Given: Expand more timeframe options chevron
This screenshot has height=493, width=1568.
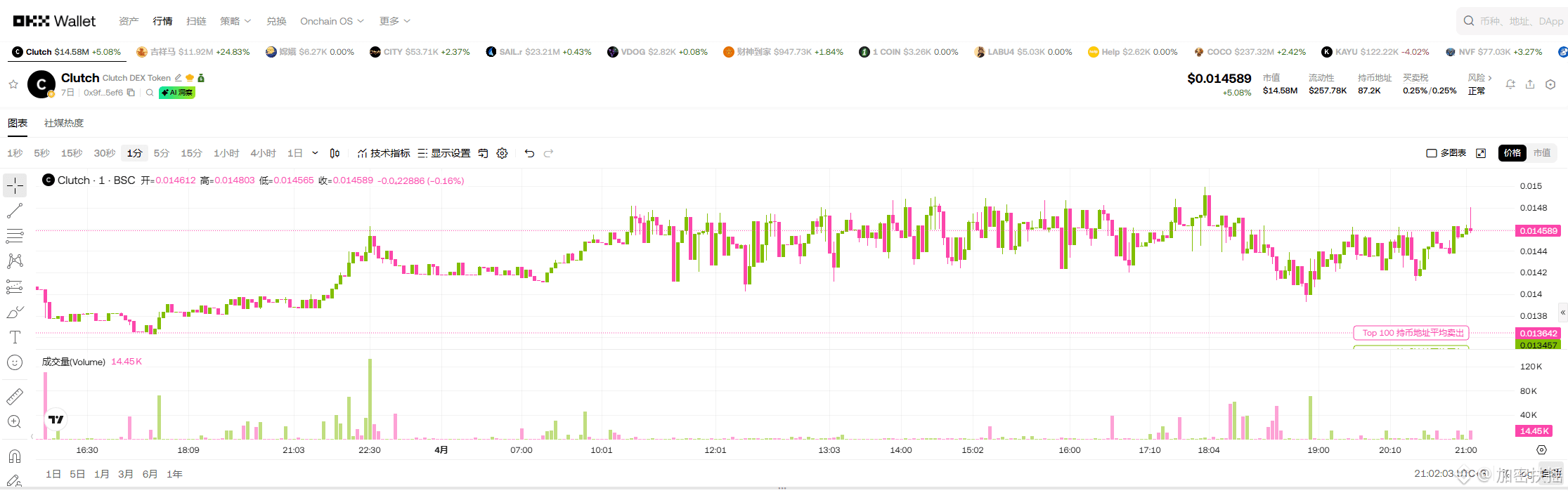Looking at the screenshot, I should (x=315, y=153).
